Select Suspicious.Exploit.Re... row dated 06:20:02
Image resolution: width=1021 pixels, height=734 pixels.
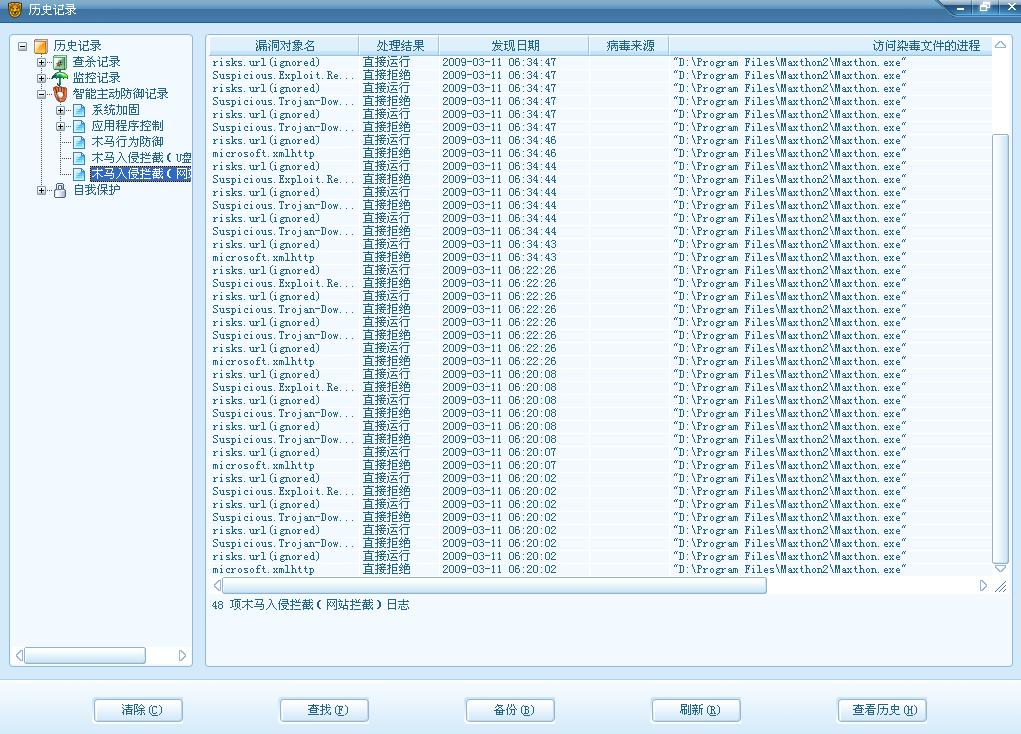tap(600, 492)
